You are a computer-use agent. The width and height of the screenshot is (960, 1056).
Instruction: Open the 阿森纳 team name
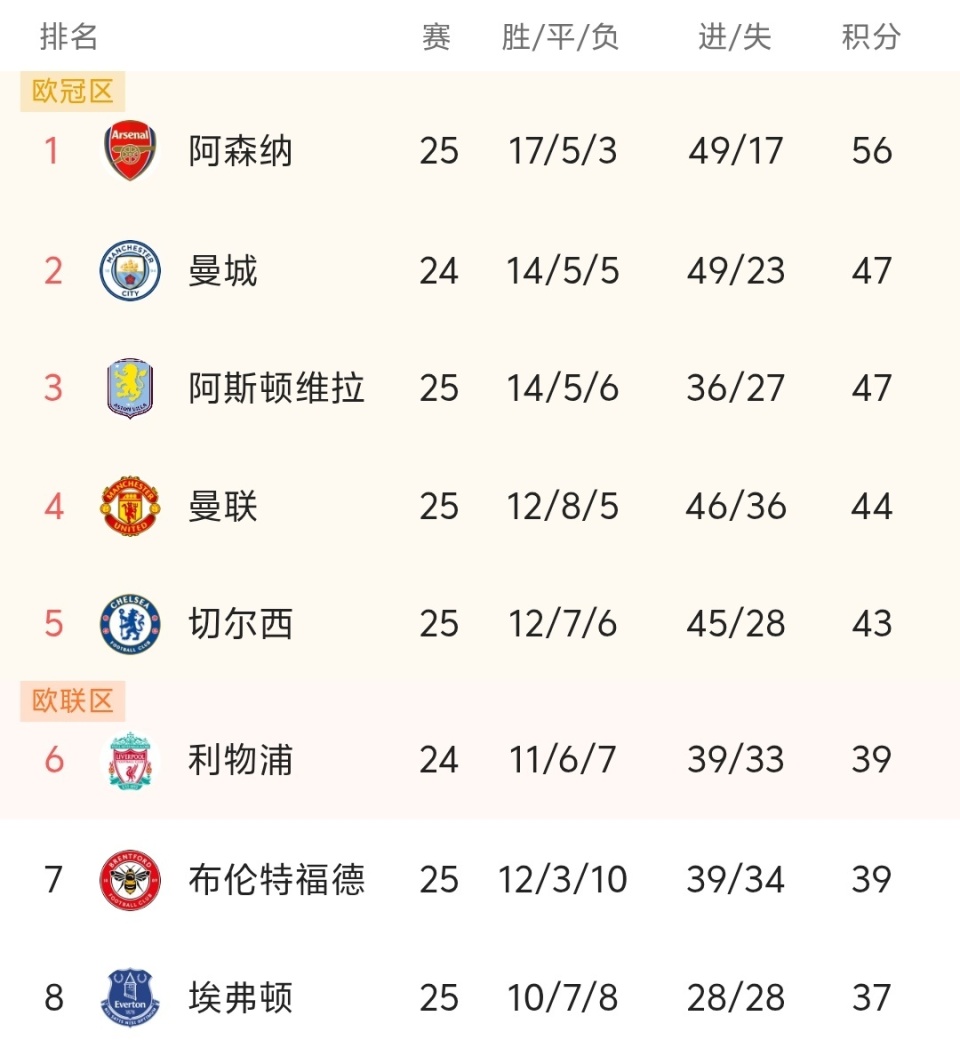pos(240,152)
